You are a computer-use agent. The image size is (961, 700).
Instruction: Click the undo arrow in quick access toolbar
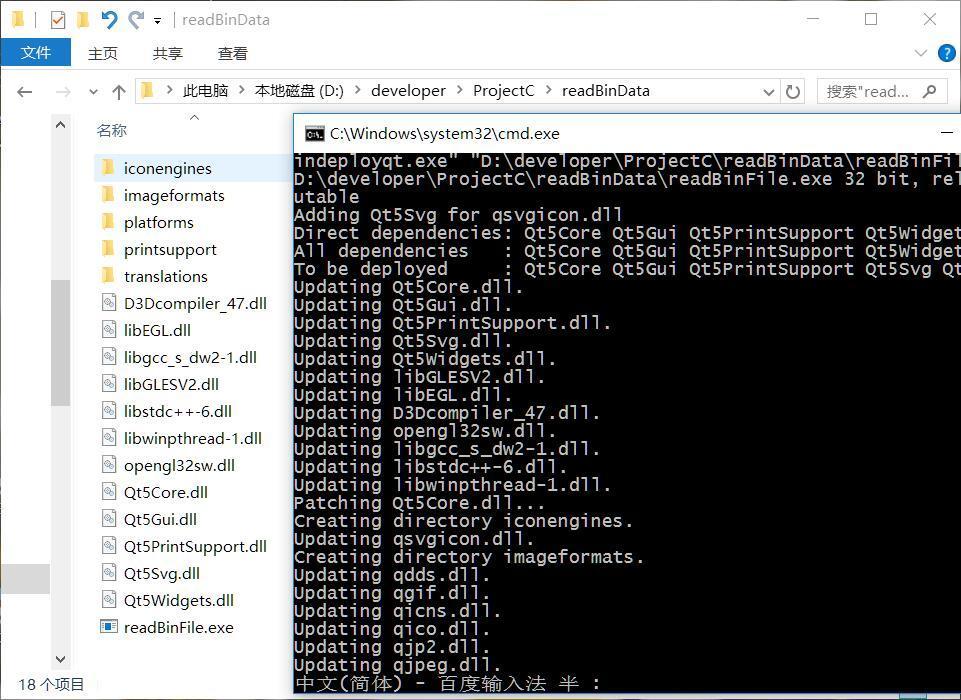(109, 20)
